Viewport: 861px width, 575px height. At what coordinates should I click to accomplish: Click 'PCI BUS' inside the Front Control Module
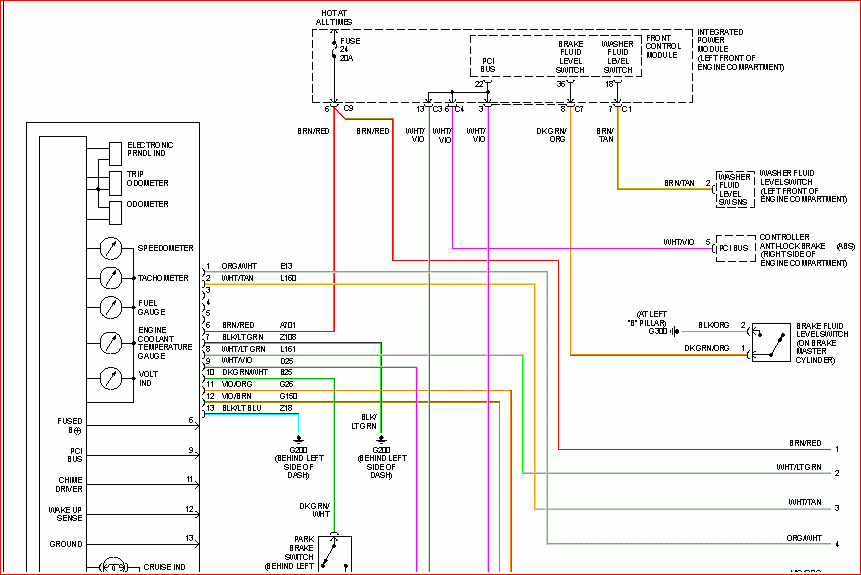click(x=488, y=65)
